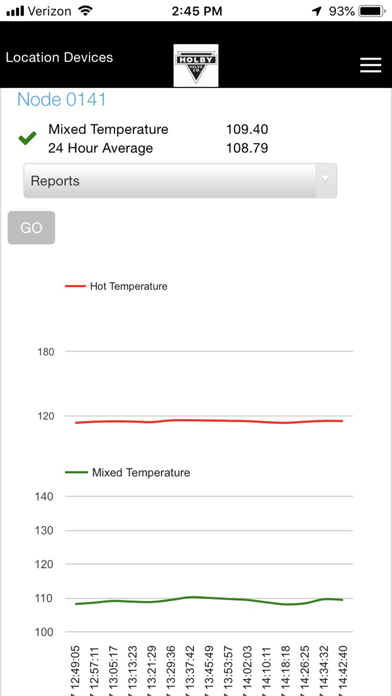Go back to Location Devices
Screen dimensions: 392x696
[x=59, y=57]
